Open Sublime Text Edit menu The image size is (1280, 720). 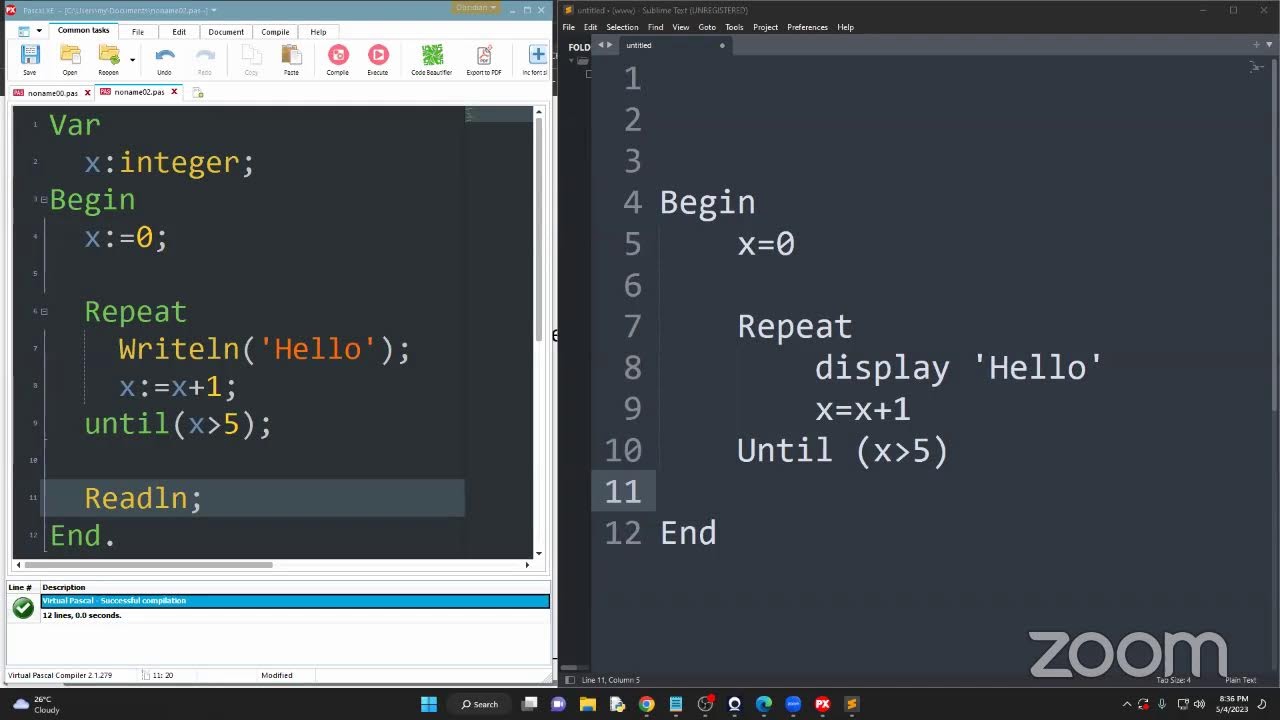pyautogui.click(x=590, y=27)
